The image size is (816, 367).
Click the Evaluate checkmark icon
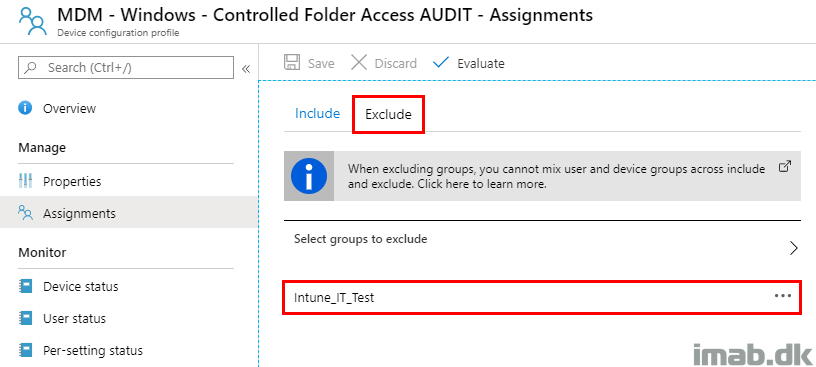pyautogui.click(x=441, y=62)
